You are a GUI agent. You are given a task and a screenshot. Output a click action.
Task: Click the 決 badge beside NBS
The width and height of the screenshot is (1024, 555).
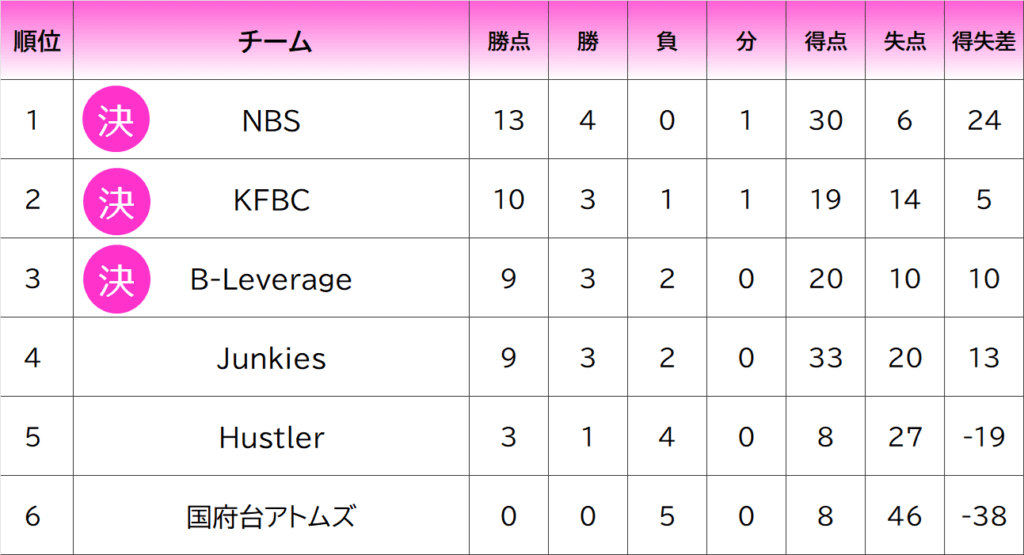click(x=116, y=119)
